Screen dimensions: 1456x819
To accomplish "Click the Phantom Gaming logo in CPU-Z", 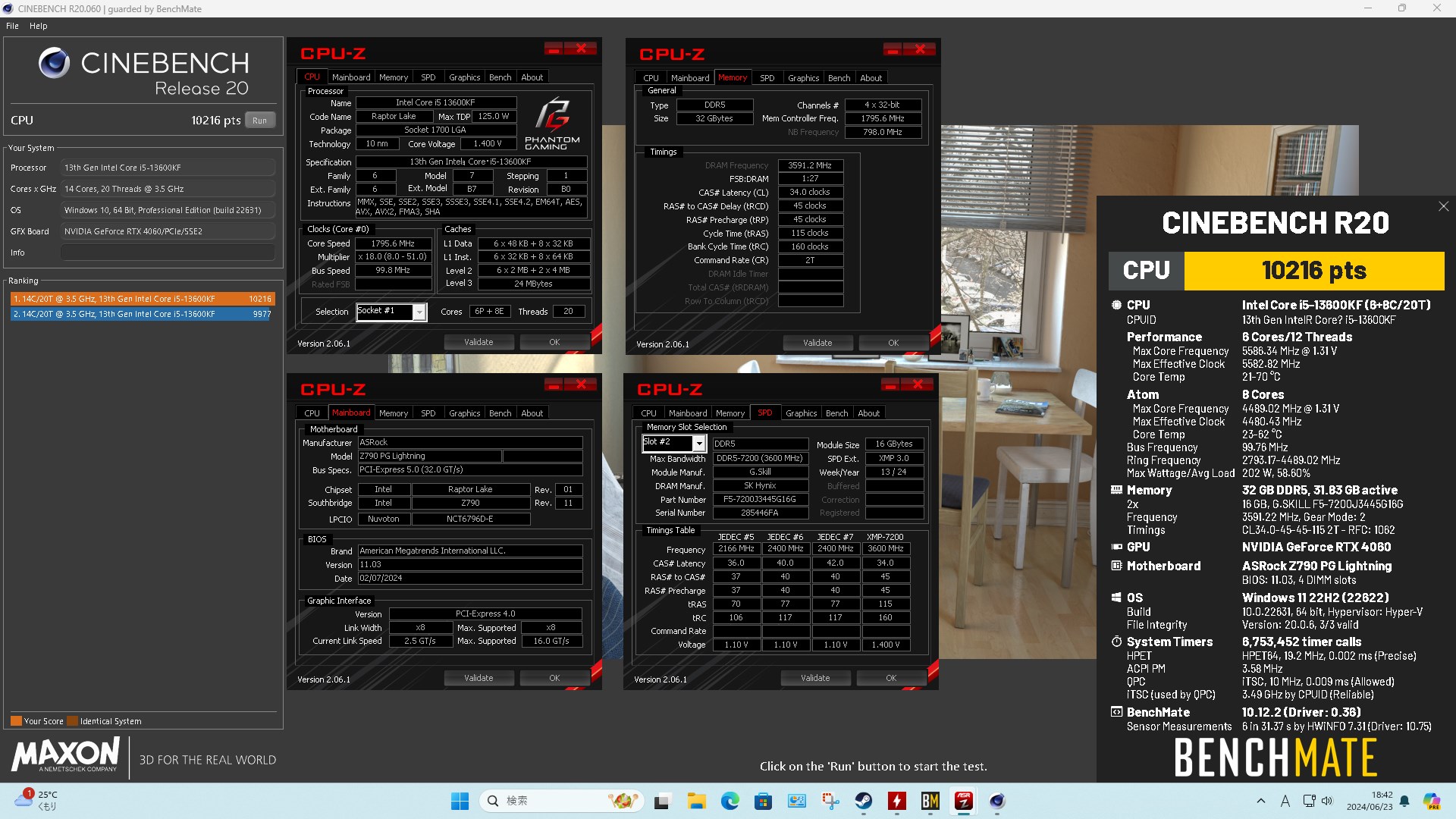I will [552, 123].
